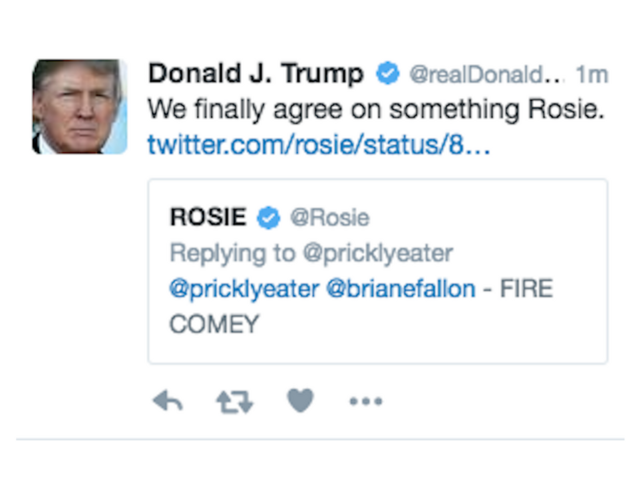Open the profile avatar thumbnail of the tweet
The height and width of the screenshot is (480, 640).
coord(80,107)
